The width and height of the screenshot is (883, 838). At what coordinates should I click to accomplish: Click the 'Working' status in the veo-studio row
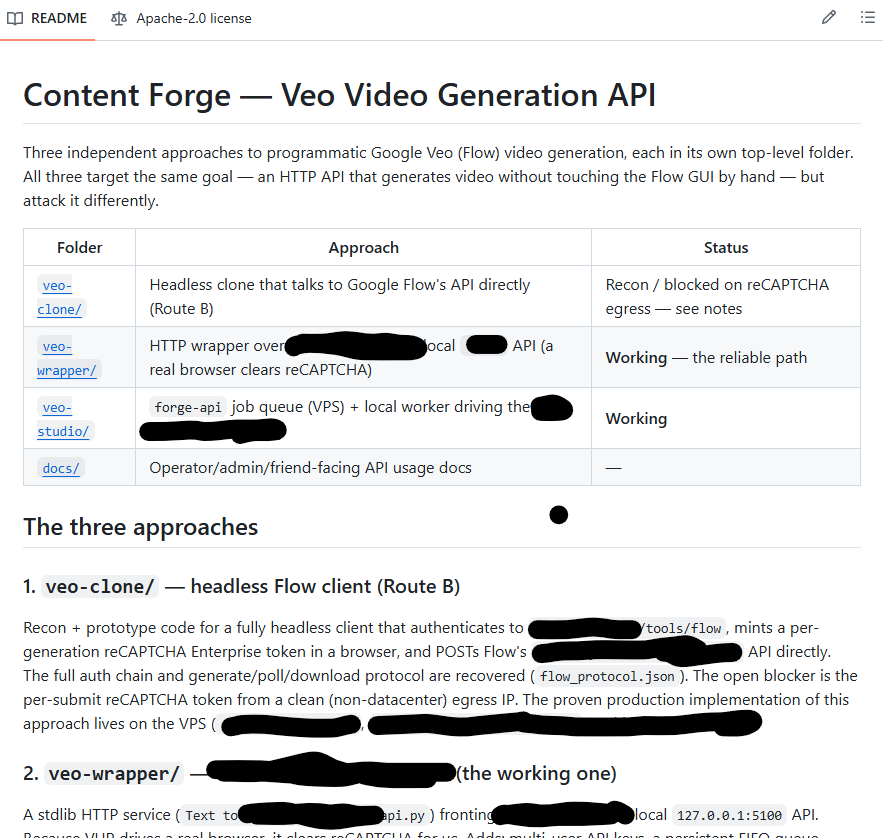636,418
